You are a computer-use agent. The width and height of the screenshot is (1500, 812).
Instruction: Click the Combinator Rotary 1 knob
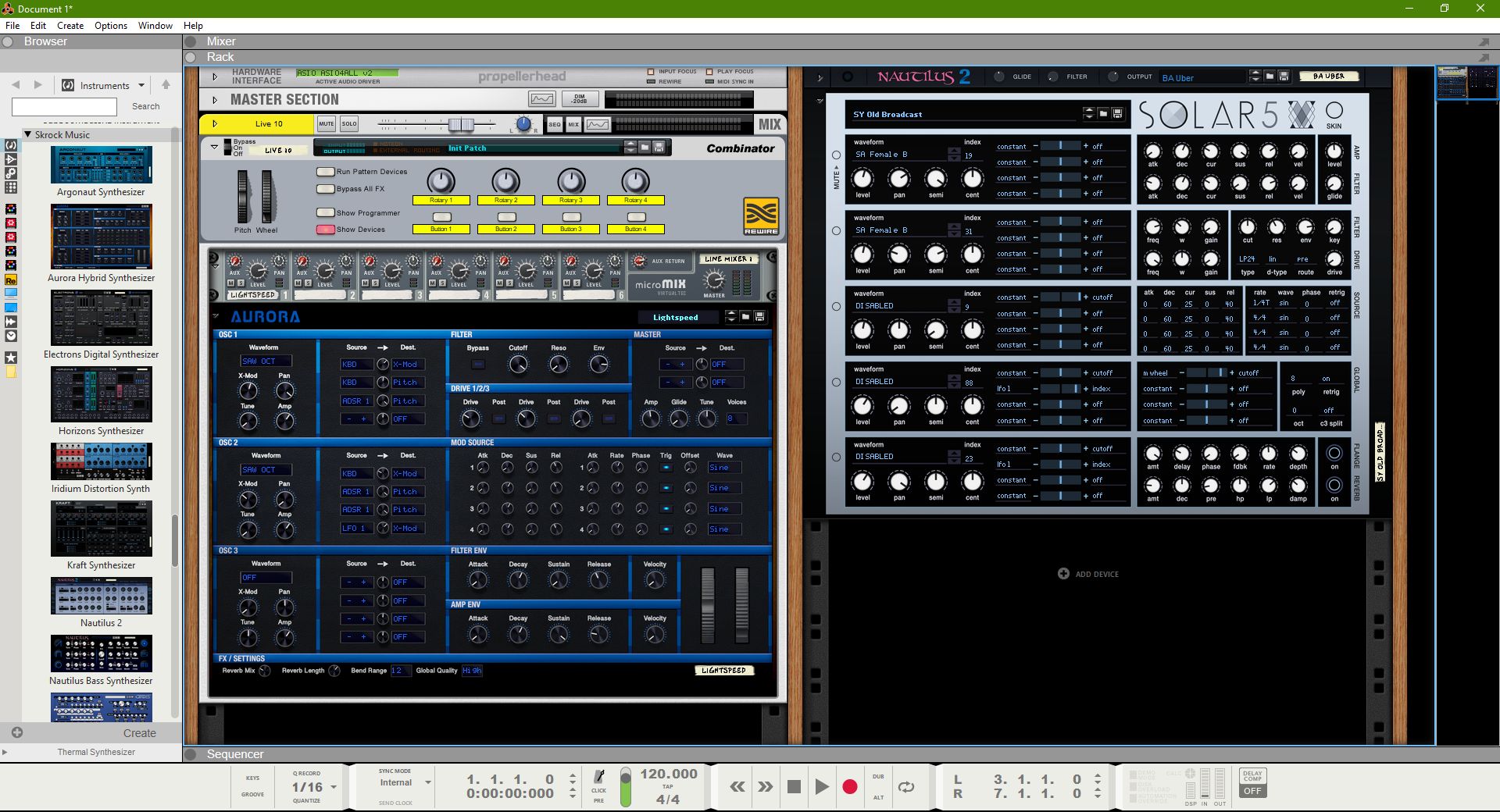coord(441,181)
